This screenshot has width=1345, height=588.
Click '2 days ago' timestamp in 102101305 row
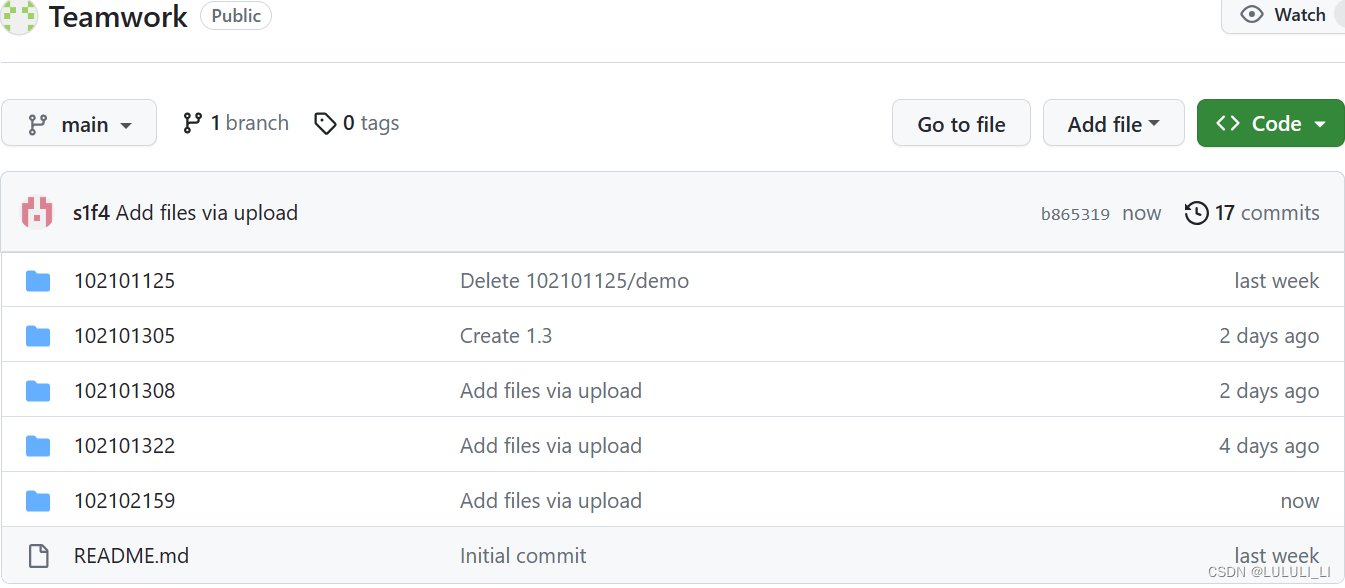(x=1269, y=336)
